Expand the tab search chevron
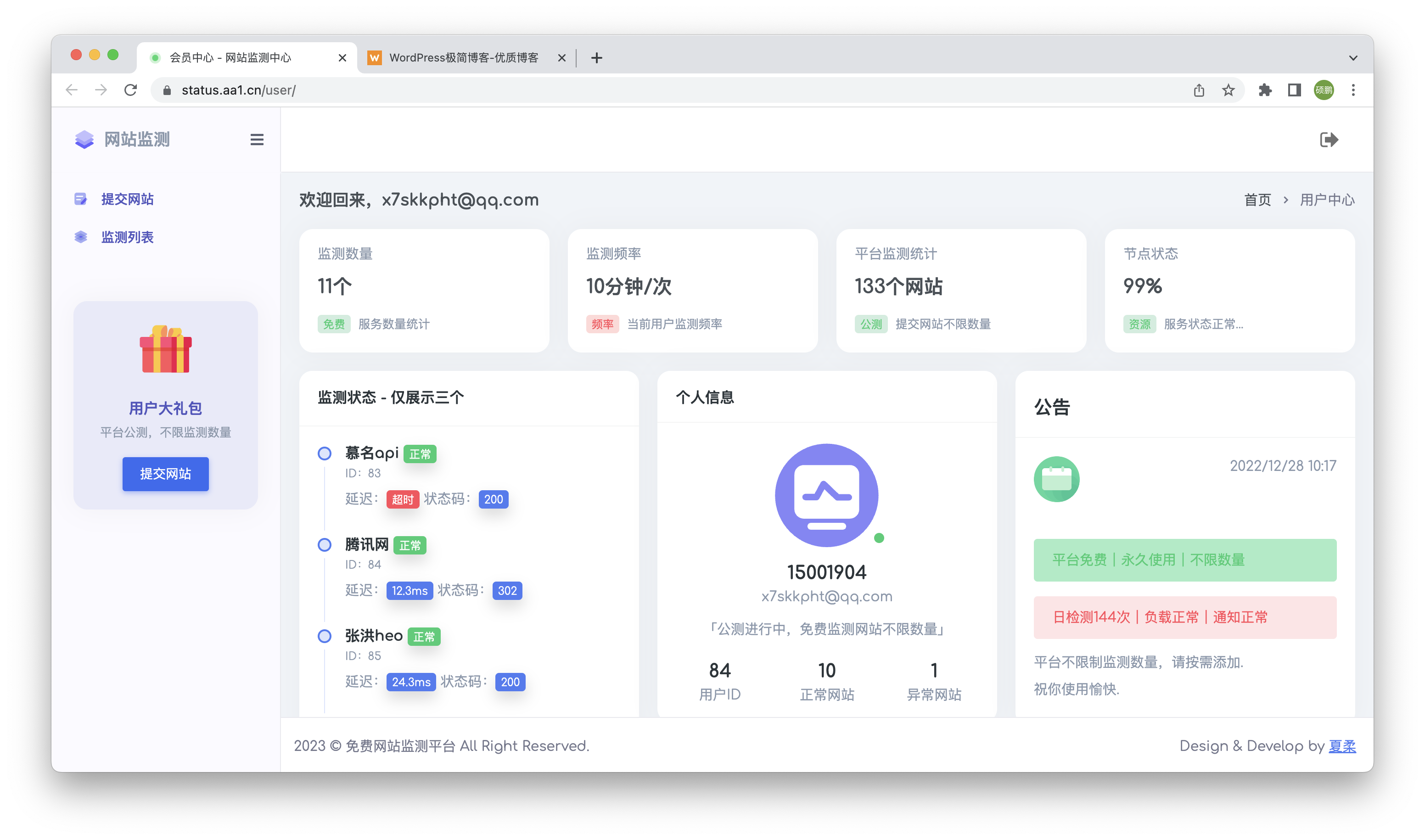1425x840 pixels. (x=1353, y=58)
